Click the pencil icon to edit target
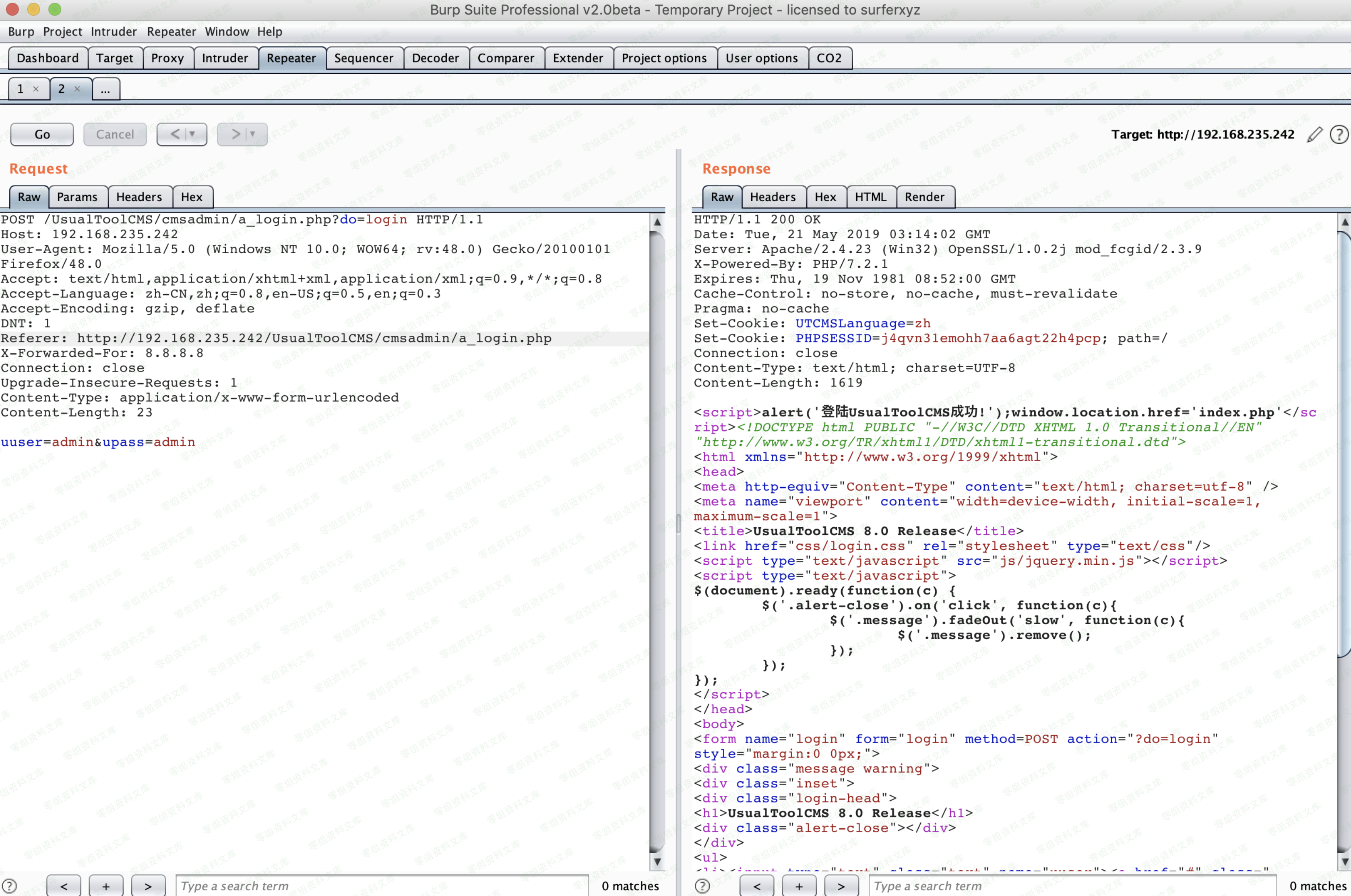 (x=1314, y=134)
